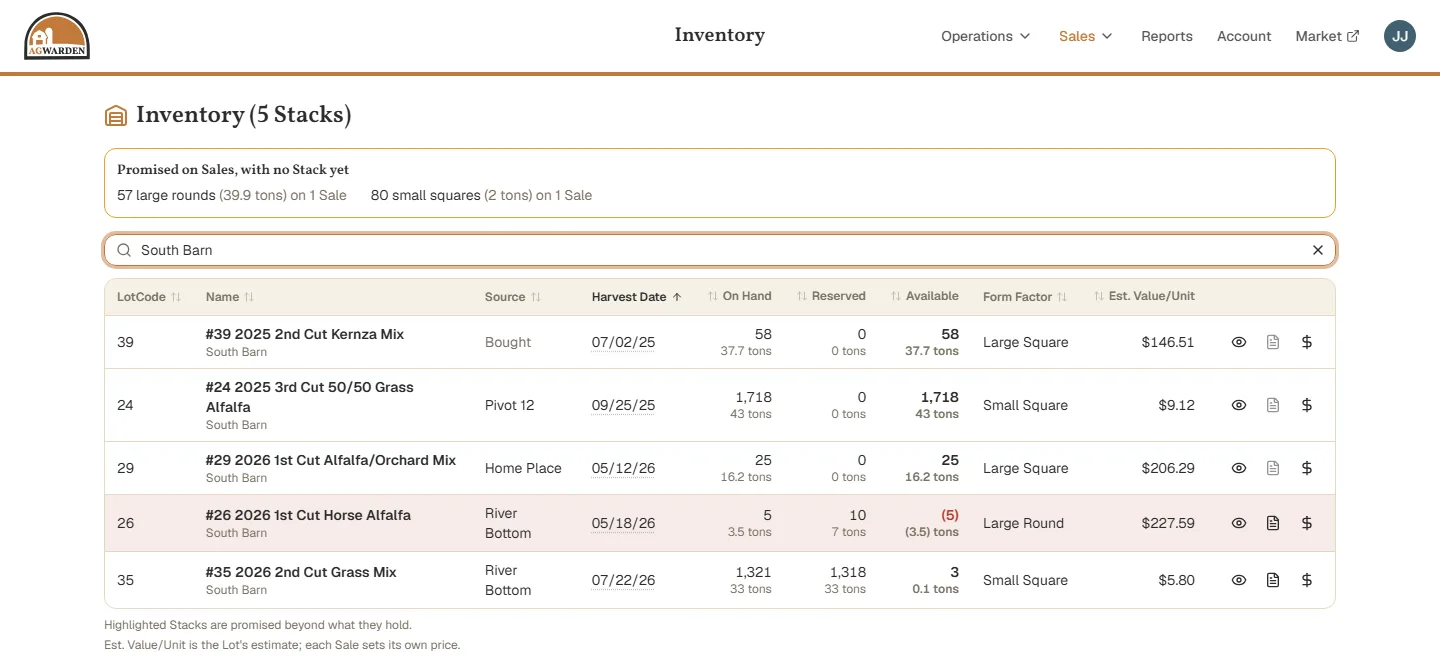
Task: View lot 29 Alfalfa/Orchard Mix eye icon
Action: (1239, 468)
